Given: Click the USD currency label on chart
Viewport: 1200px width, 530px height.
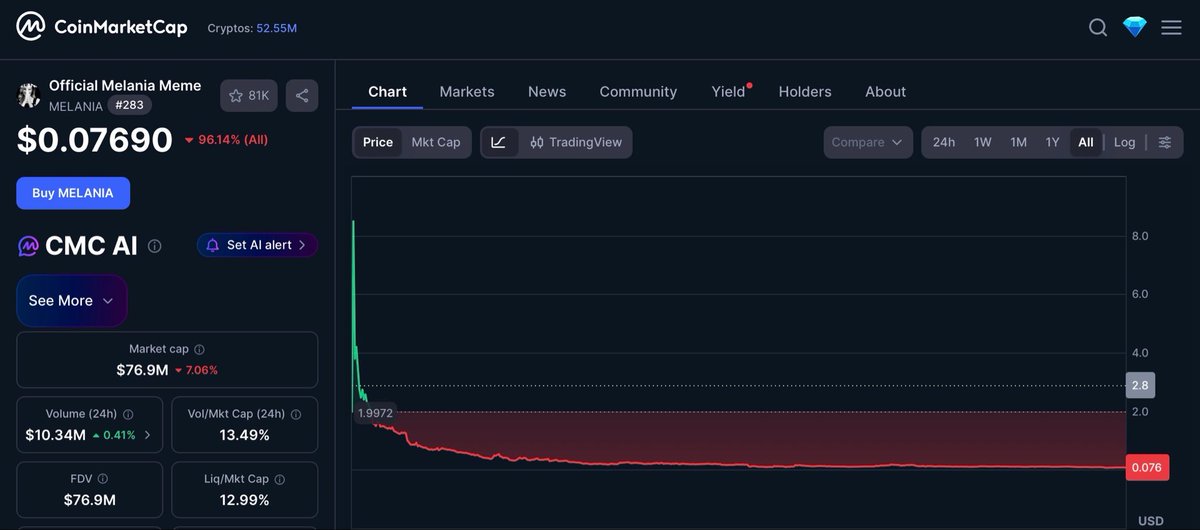Looking at the screenshot, I should (1151, 520).
